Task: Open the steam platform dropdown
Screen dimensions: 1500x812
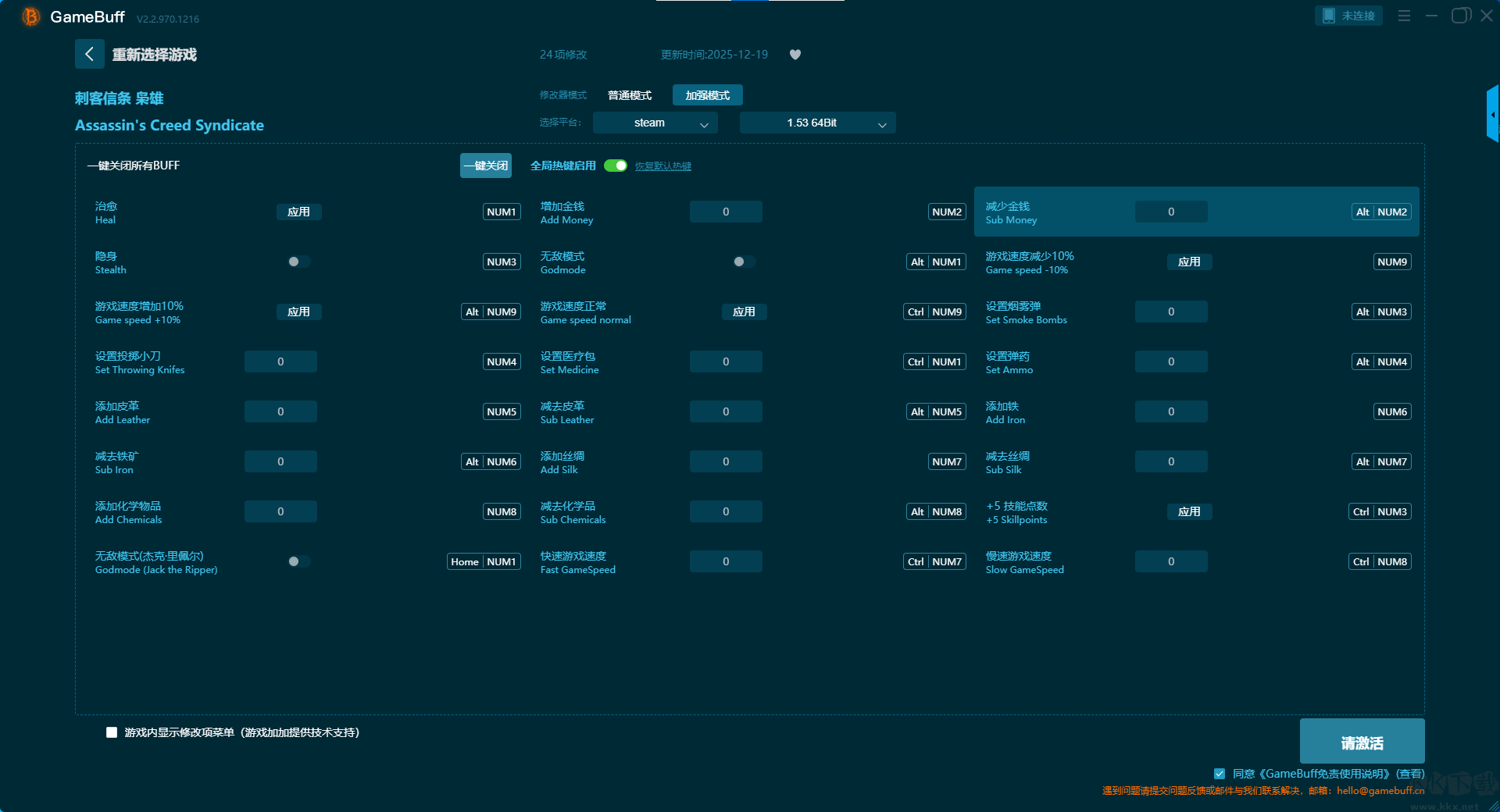Action: 655,123
